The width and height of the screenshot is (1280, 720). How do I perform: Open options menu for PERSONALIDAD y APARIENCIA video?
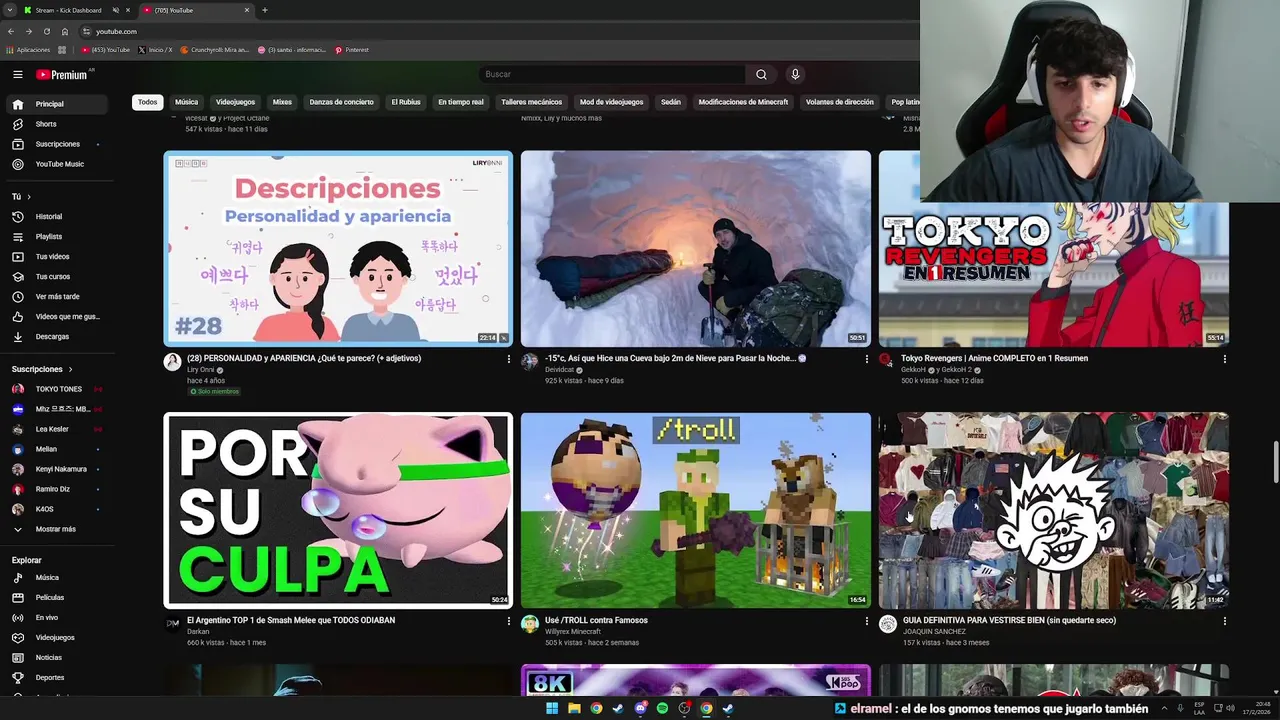pyautogui.click(x=508, y=359)
